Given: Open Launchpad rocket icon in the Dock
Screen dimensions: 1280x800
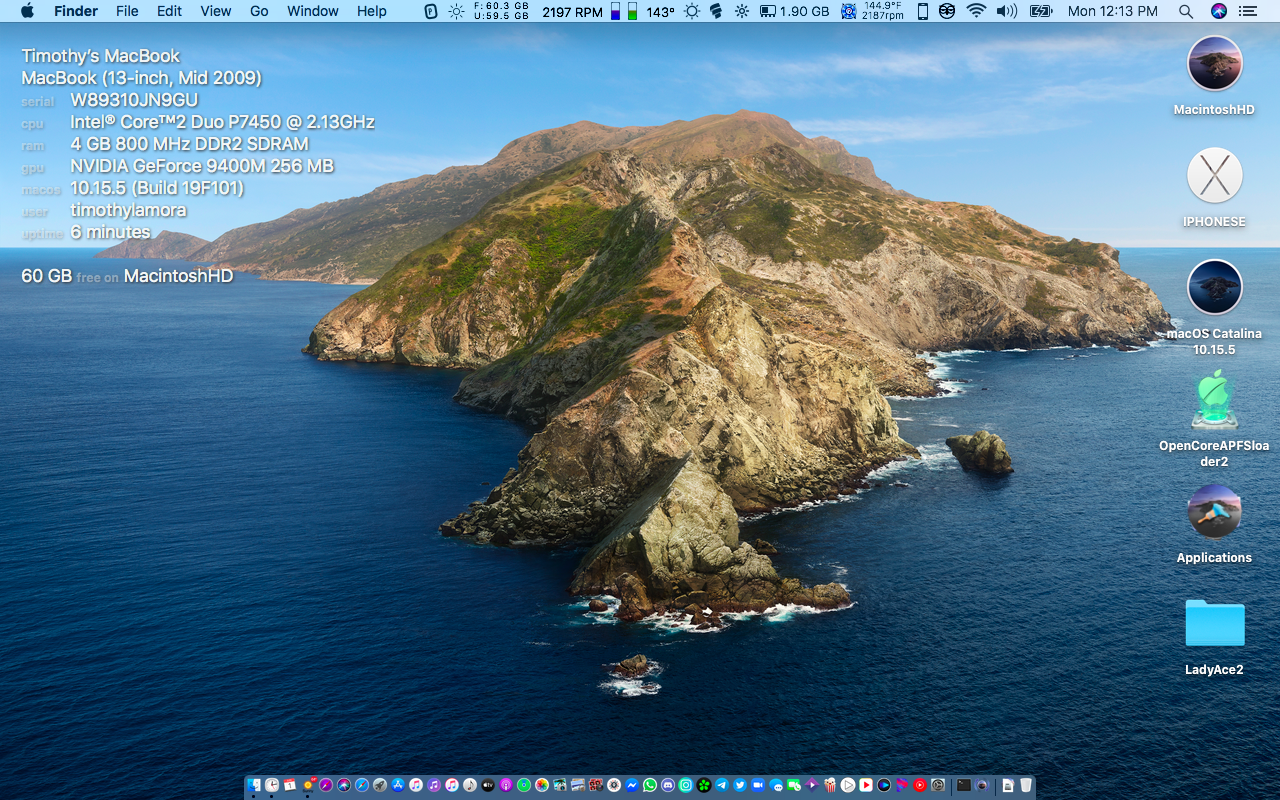Looking at the screenshot, I should [380, 785].
